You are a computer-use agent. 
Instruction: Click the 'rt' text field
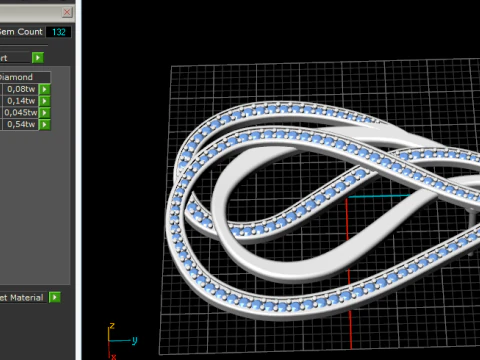point(15,58)
